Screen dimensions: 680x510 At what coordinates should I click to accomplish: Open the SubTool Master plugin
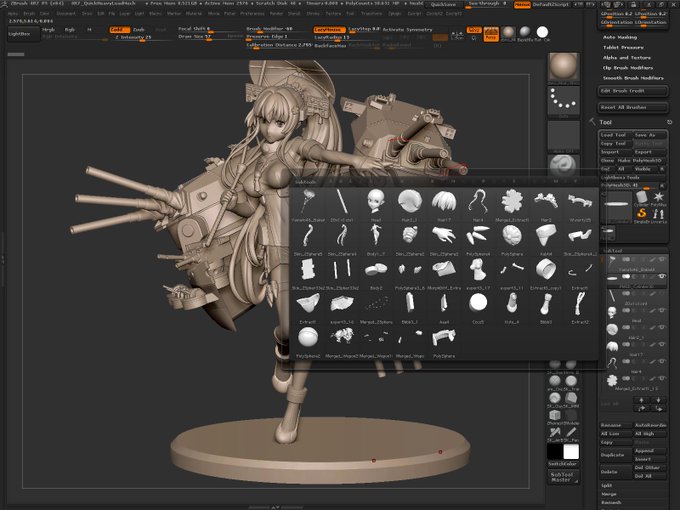[x=562, y=477]
